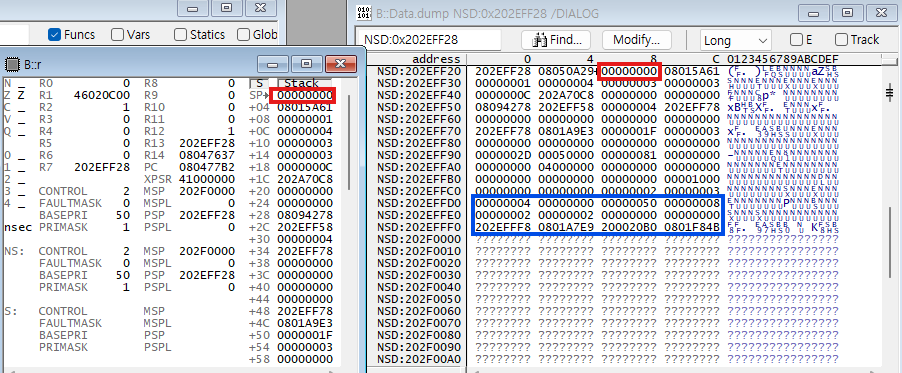Close the B::r register window

pos(341,64)
